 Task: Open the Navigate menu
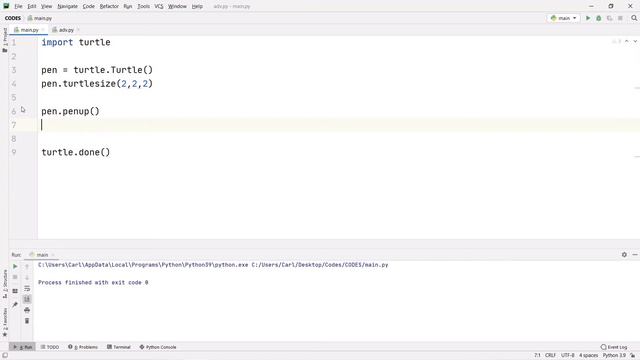[67, 6]
